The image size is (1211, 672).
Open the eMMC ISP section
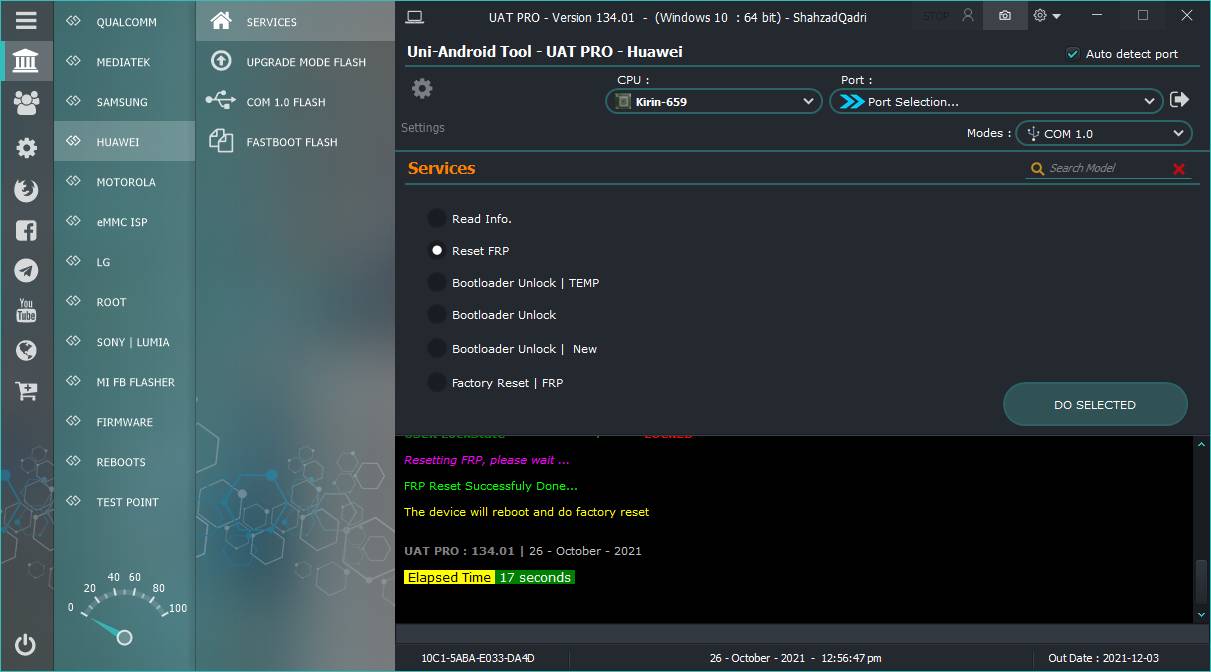[124, 221]
